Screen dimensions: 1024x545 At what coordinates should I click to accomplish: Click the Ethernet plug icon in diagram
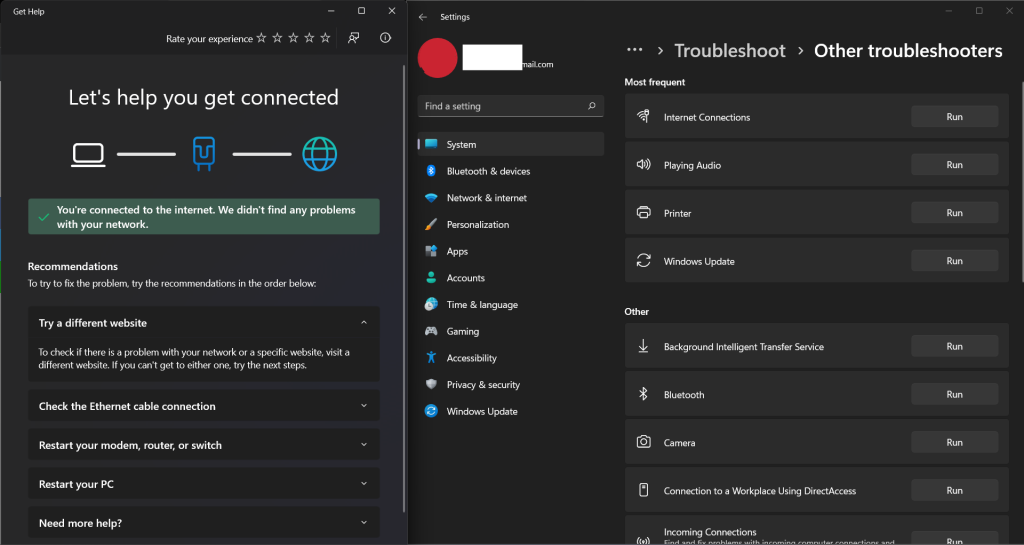pyautogui.click(x=204, y=154)
